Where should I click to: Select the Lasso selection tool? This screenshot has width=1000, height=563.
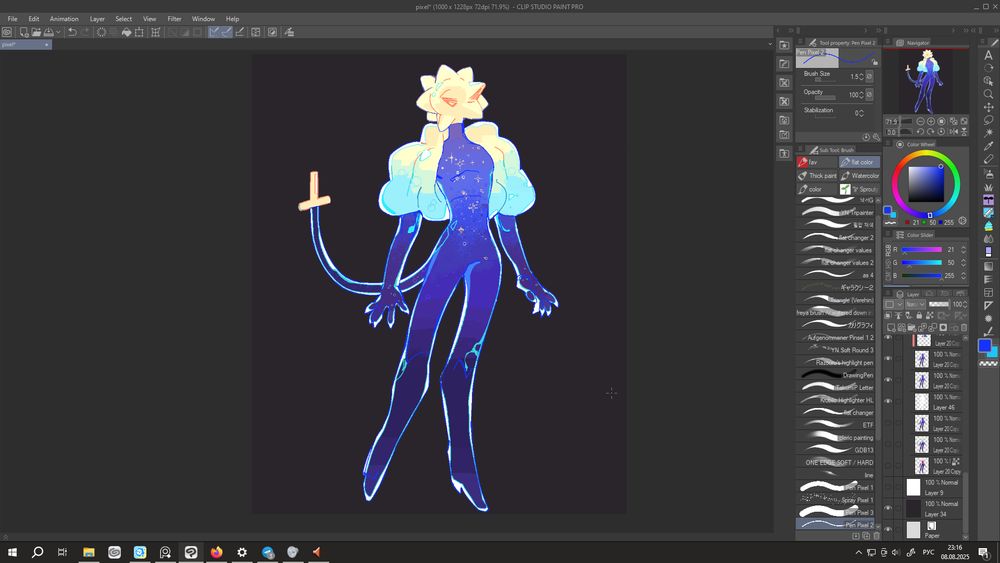click(x=989, y=120)
